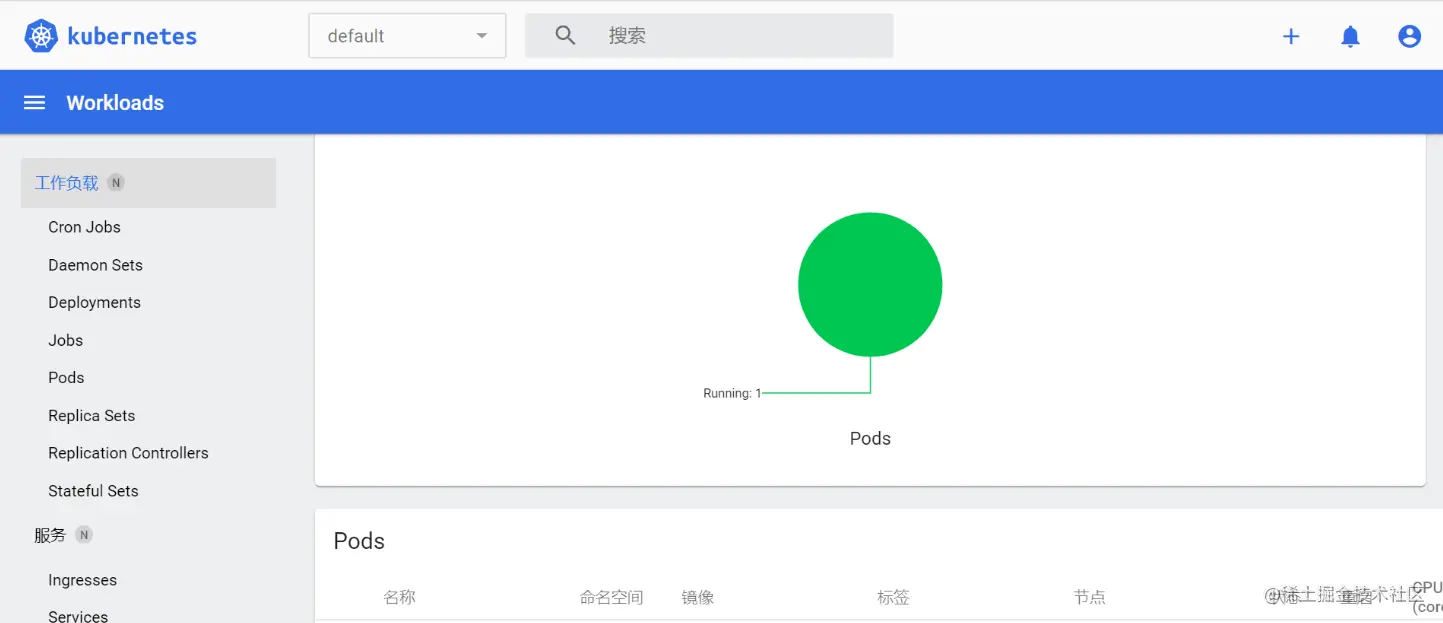Go to Deployments in sidebar
This screenshot has height=623, width=1443.
tap(94, 302)
